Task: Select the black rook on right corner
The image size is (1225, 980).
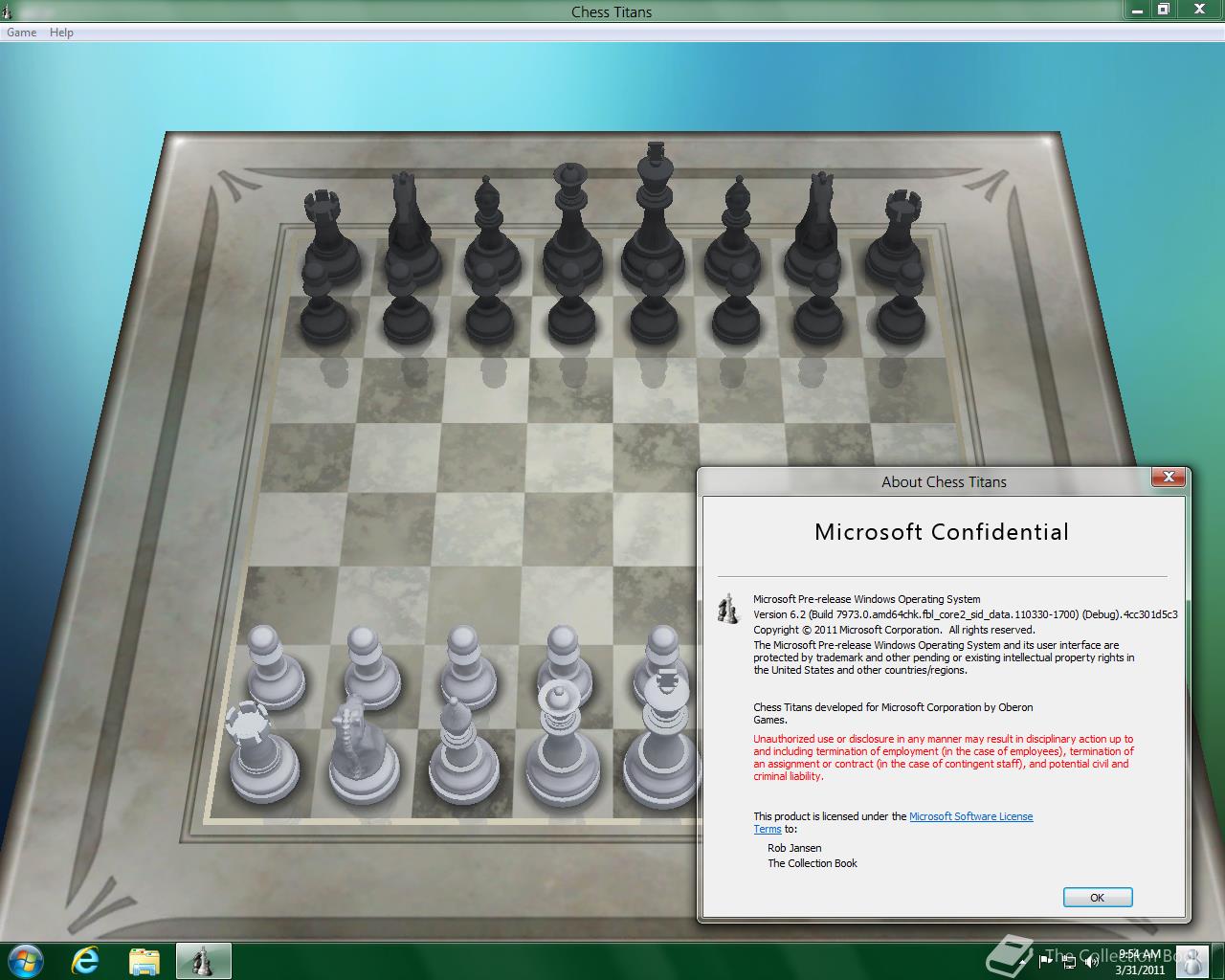Action: click(898, 236)
